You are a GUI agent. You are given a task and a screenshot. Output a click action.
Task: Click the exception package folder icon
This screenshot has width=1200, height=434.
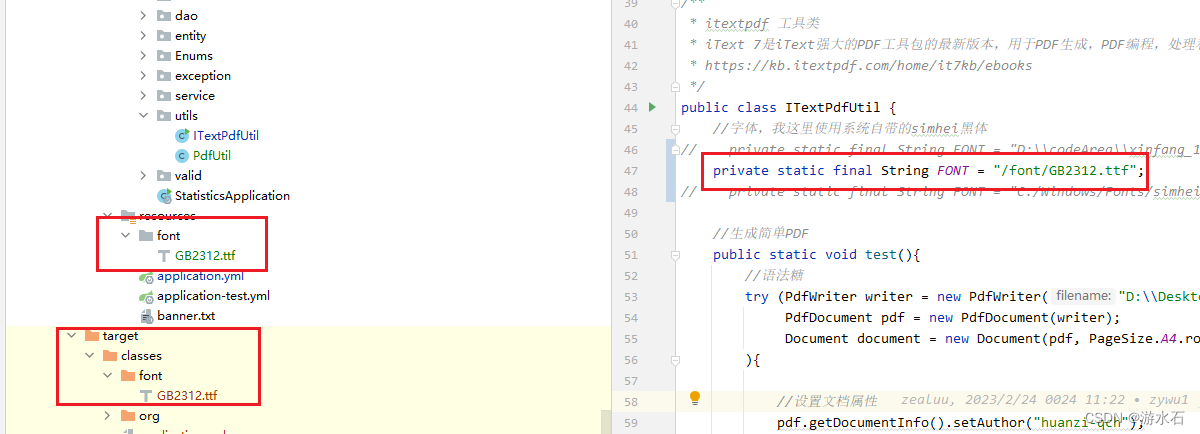tap(164, 76)
